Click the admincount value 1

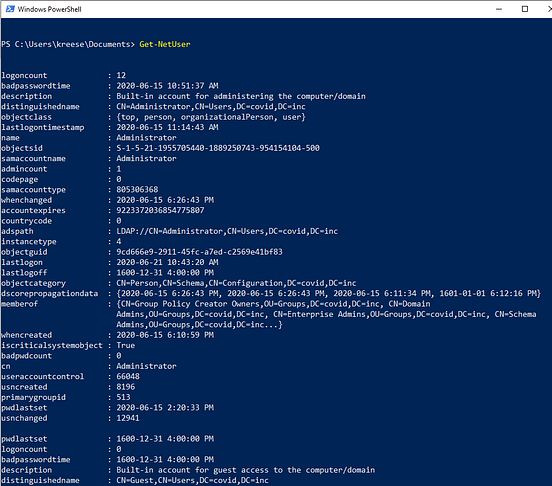[x=119, y=169]
